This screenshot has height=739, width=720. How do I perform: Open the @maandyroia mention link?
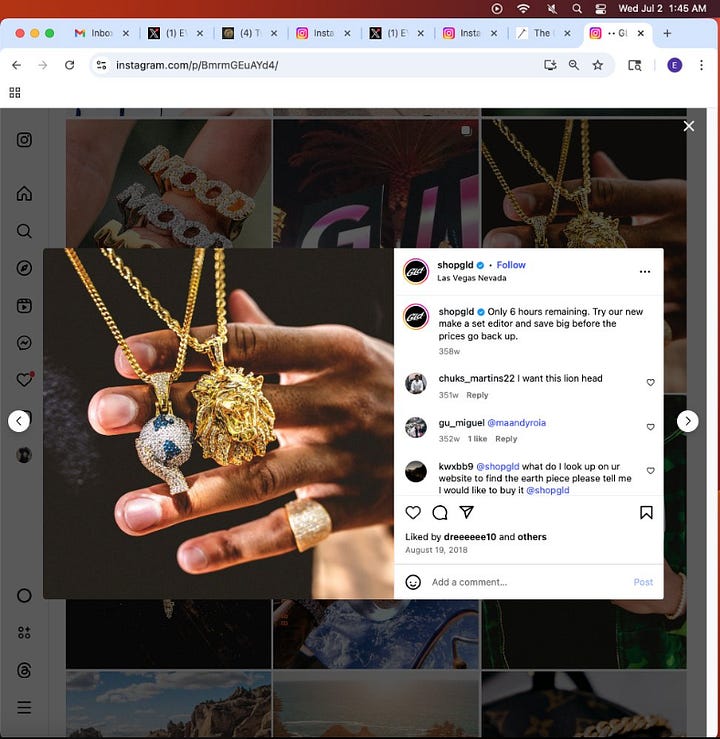[x=516, y=423]
